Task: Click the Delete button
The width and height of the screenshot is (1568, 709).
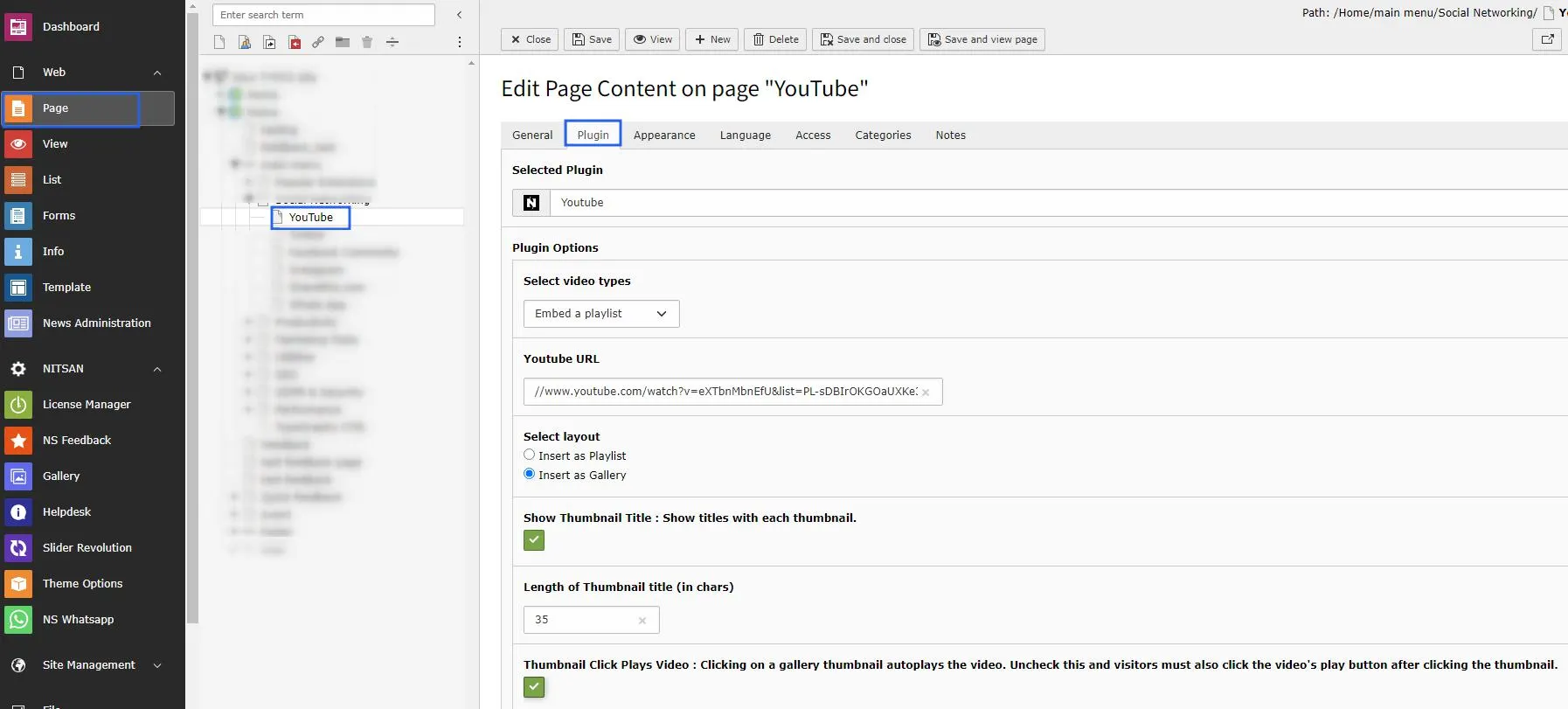Action: point(775,39)
